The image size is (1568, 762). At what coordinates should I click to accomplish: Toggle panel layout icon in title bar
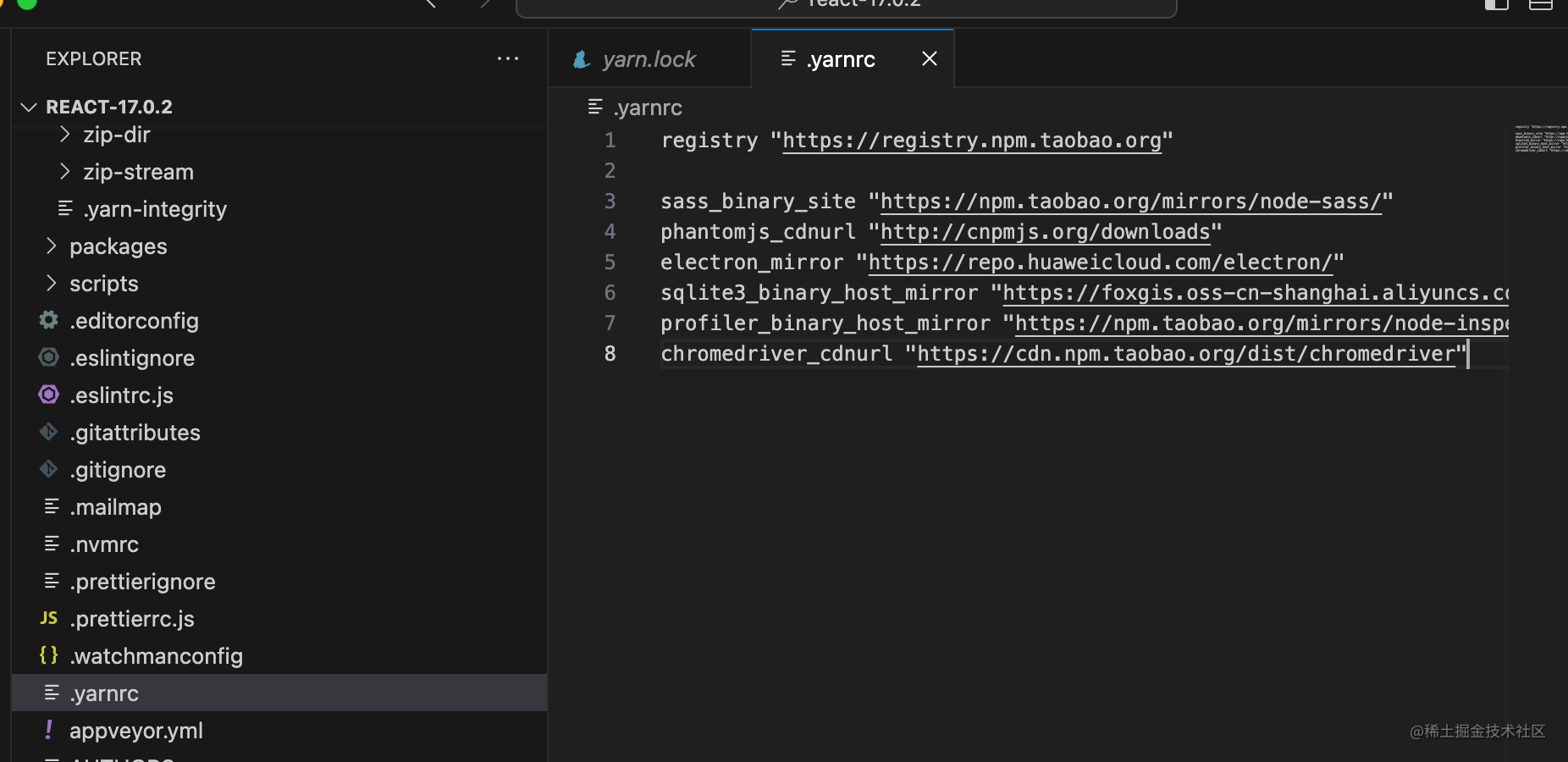coord(1541,3)
